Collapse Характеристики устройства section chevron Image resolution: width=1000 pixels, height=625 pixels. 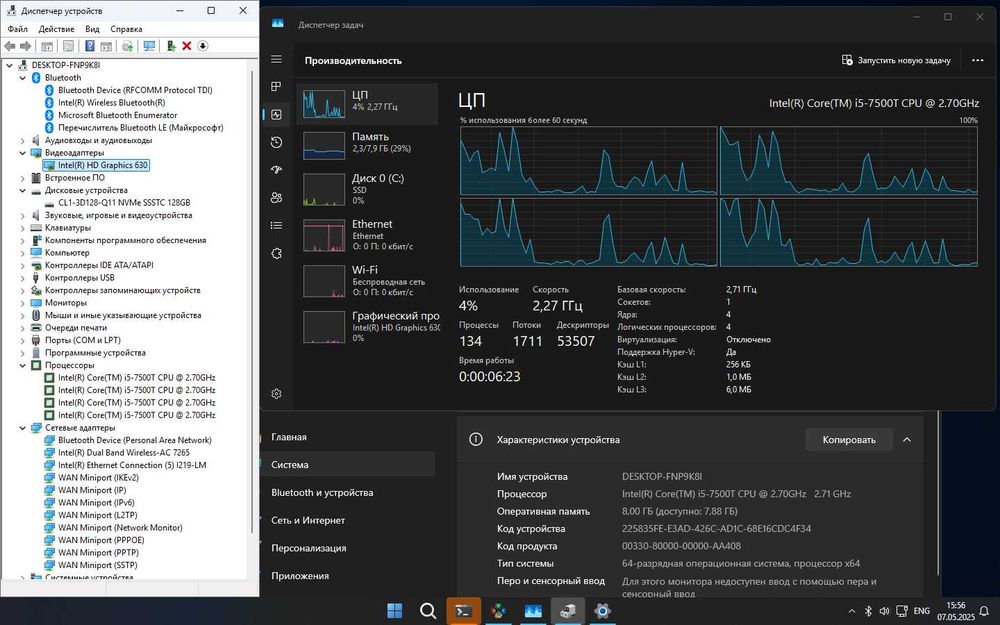(x=907, y=439)
